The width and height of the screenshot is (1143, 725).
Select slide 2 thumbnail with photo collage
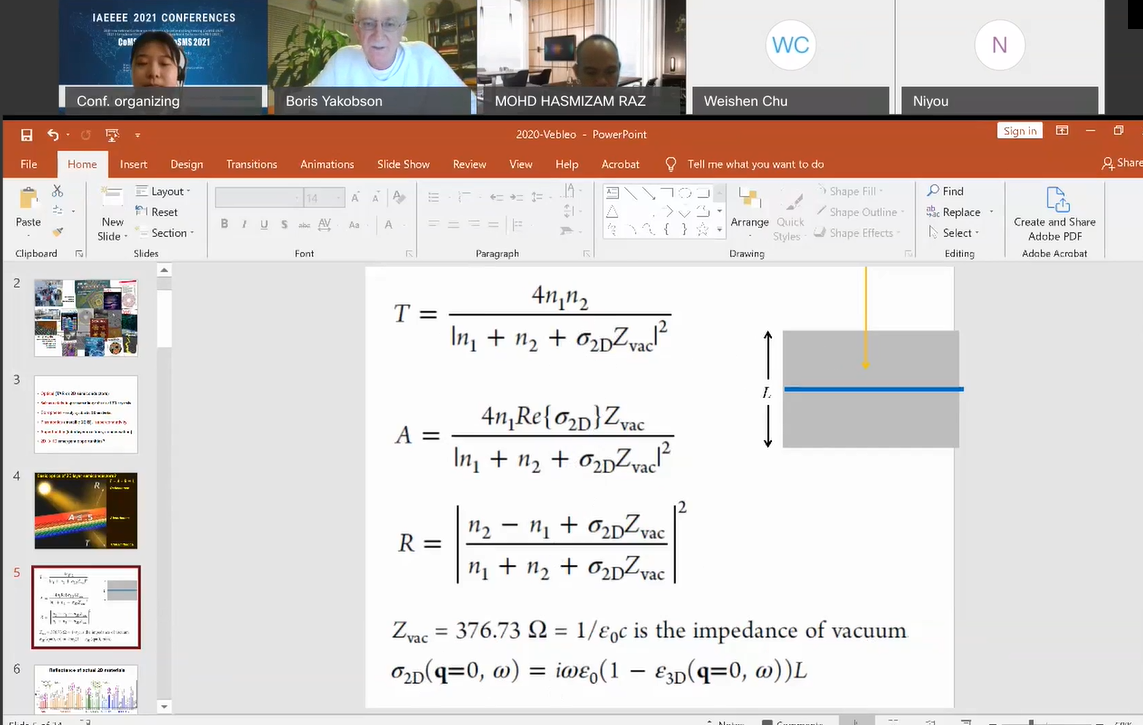(86, 318)
